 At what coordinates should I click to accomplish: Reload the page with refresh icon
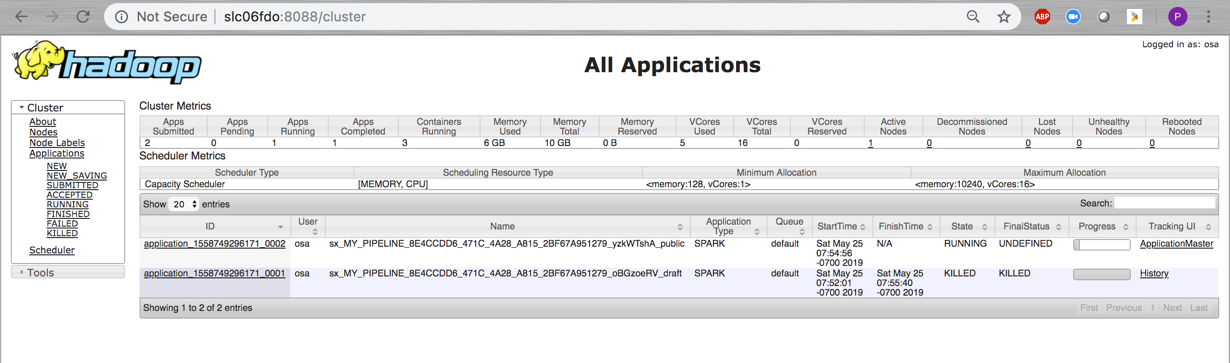[x=84, y=17]
